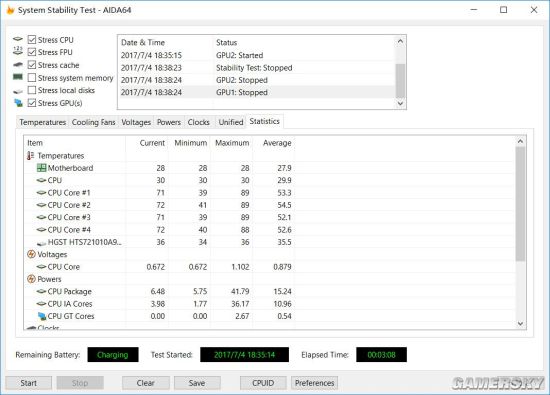The width and height of the screenshot is (550, 395).
Task: Click the Powers category icon
Action: pos(31,279)
